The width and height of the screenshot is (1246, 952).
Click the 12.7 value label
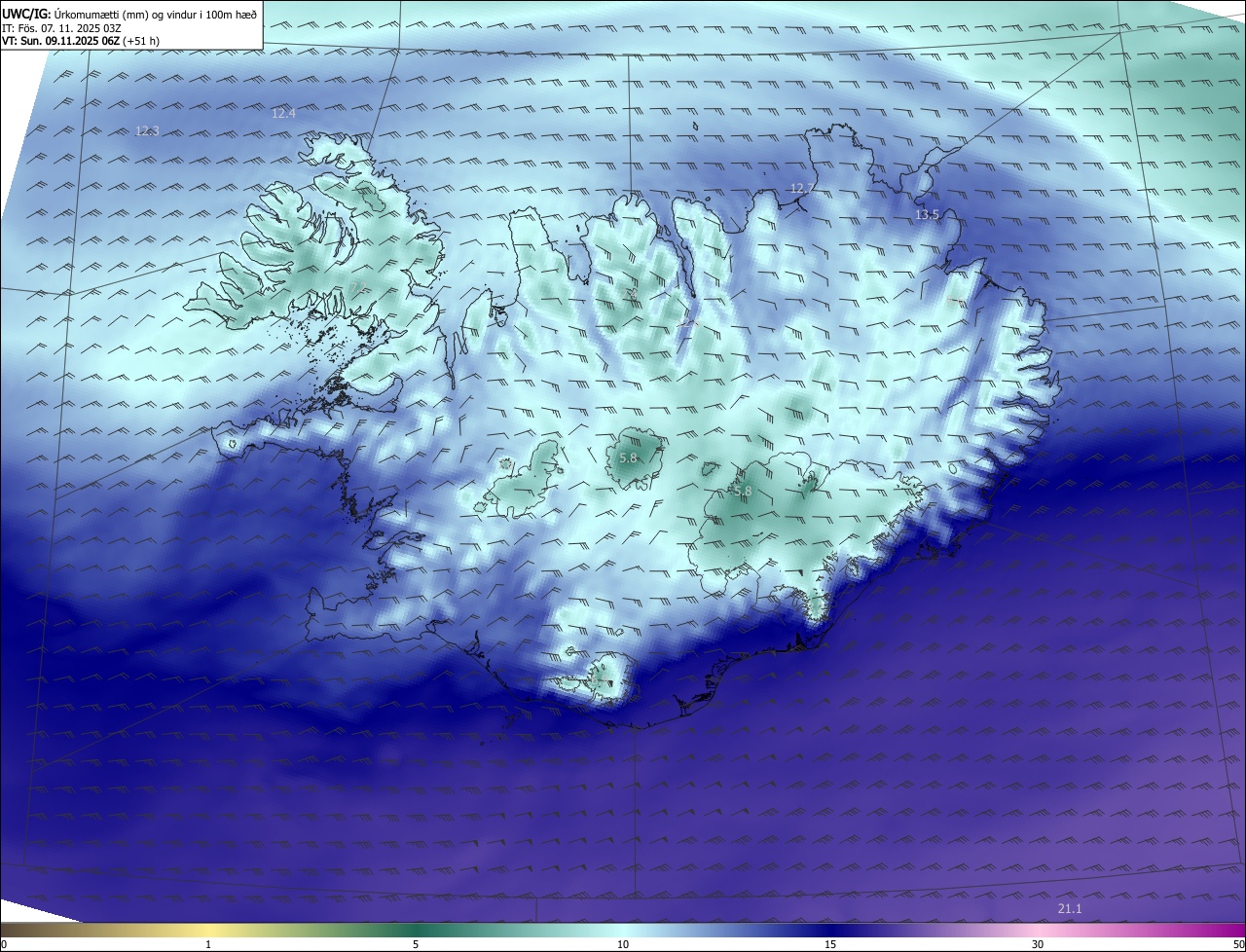[801, 188]
